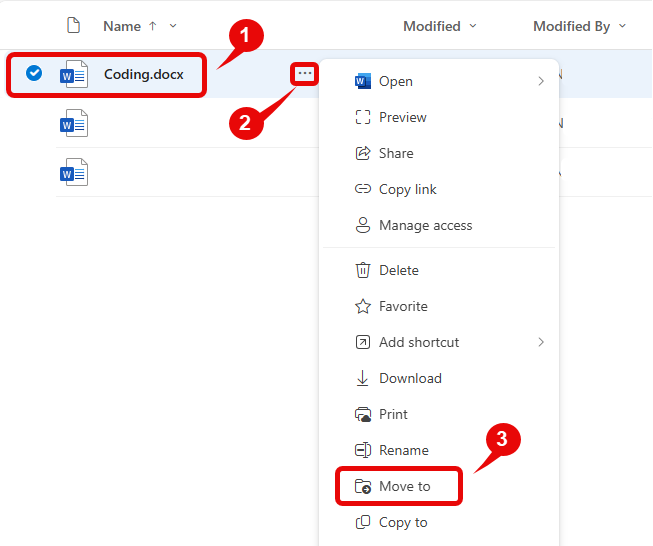The width and height of the screenshot is (653, 546).
Task: Click the Copy link chain icon
Action: point(363,189)
